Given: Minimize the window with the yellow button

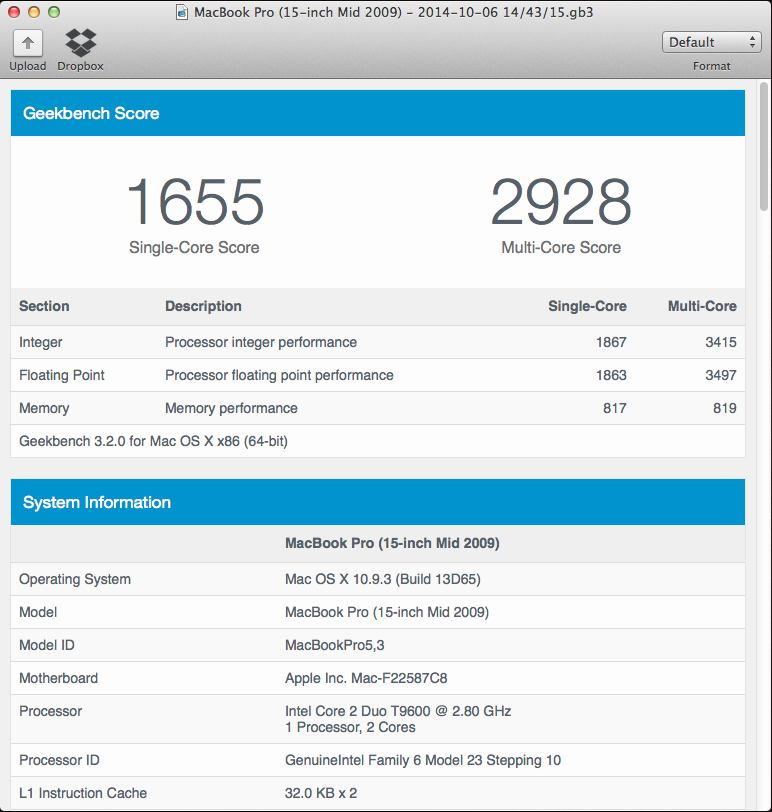Looking at the screenshot, I should [x=33, y=12].
